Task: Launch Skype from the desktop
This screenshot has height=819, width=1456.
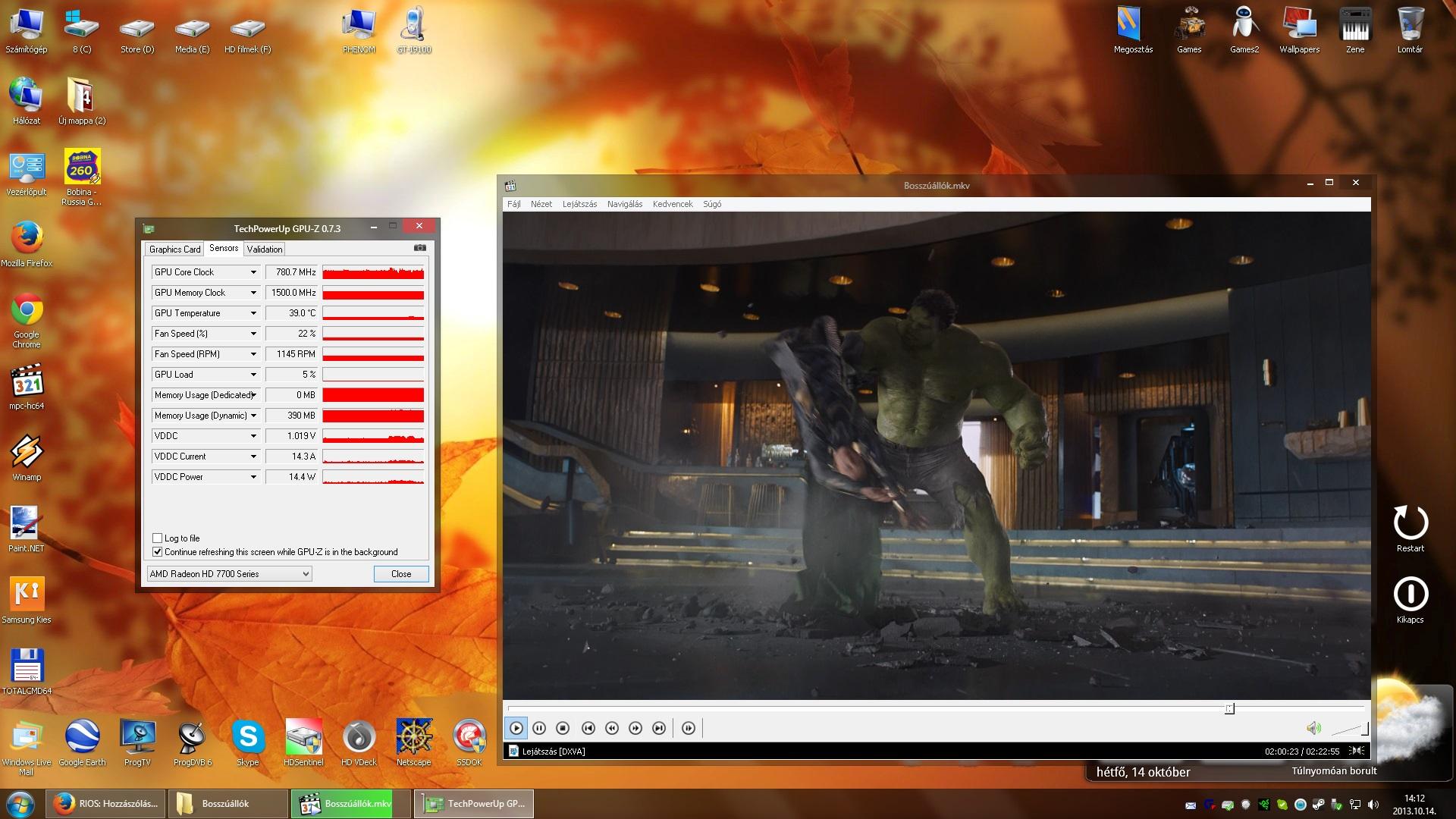Action: pos(248,742)
